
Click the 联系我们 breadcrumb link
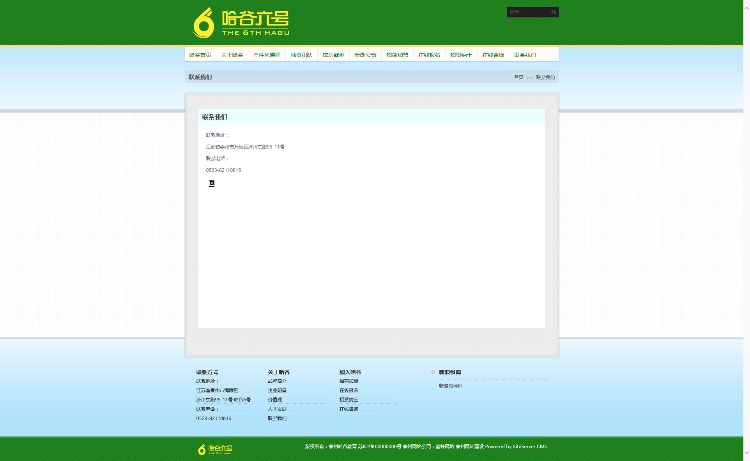(545, 77)
